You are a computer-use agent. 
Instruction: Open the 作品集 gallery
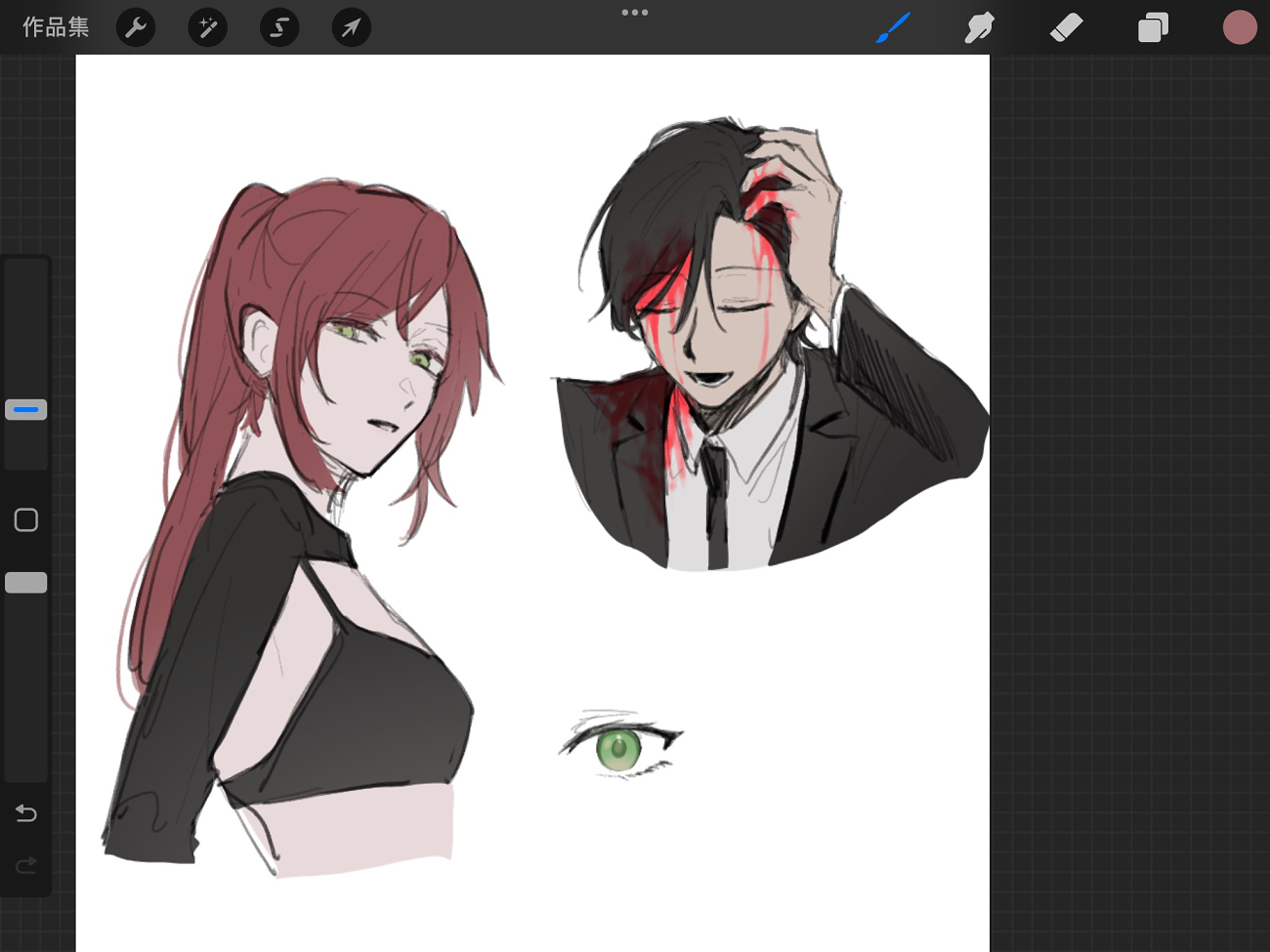tap(56, 27)
